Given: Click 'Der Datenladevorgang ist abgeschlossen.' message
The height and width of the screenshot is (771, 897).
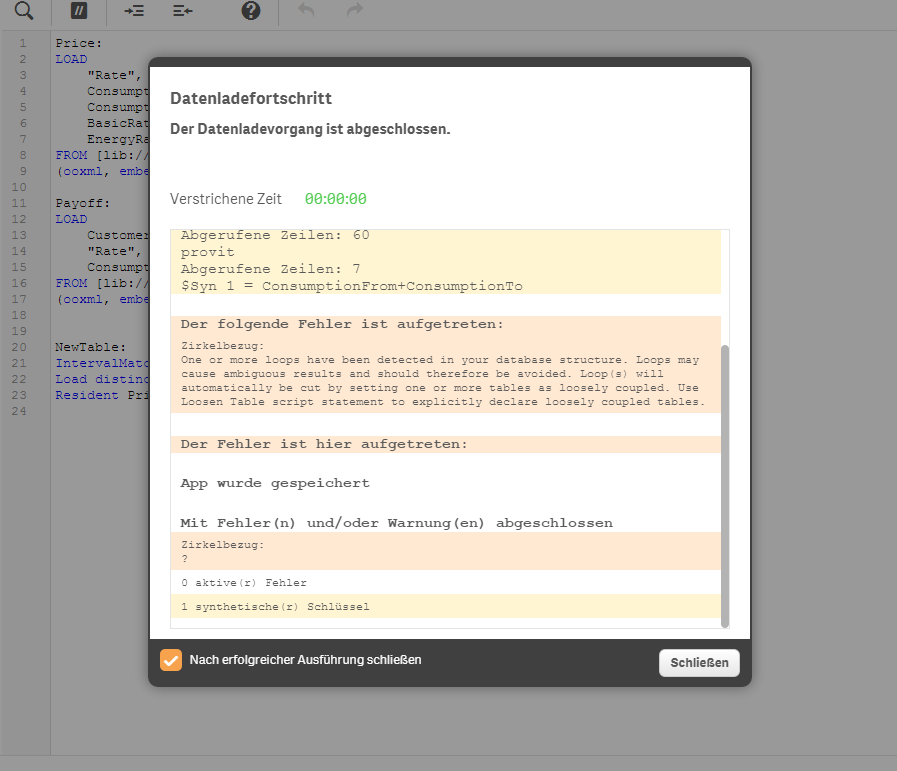Looking at the screenshot, I should (310, 129).
